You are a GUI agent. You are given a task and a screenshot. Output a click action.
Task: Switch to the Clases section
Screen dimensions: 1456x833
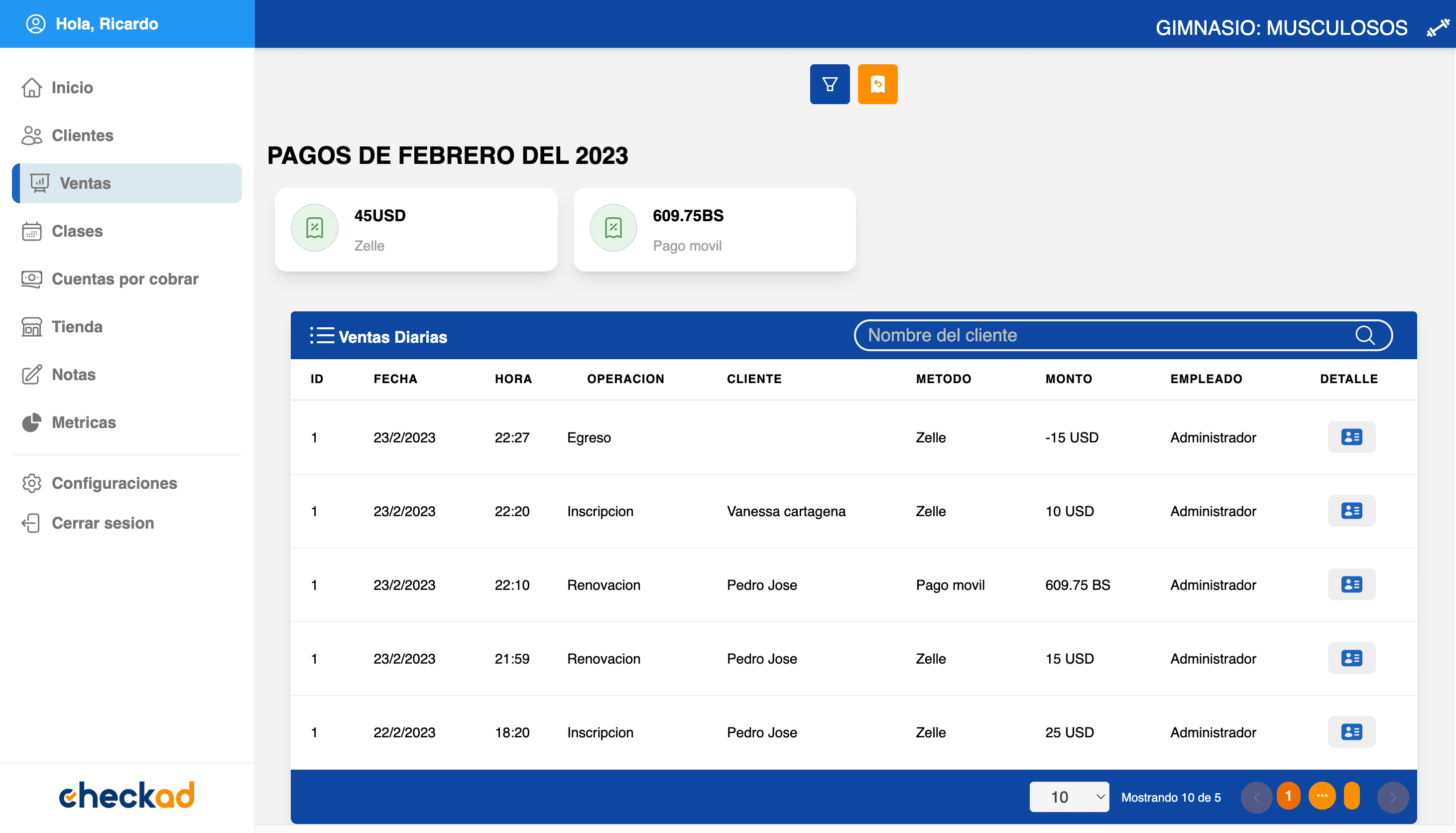click(77, 231)
